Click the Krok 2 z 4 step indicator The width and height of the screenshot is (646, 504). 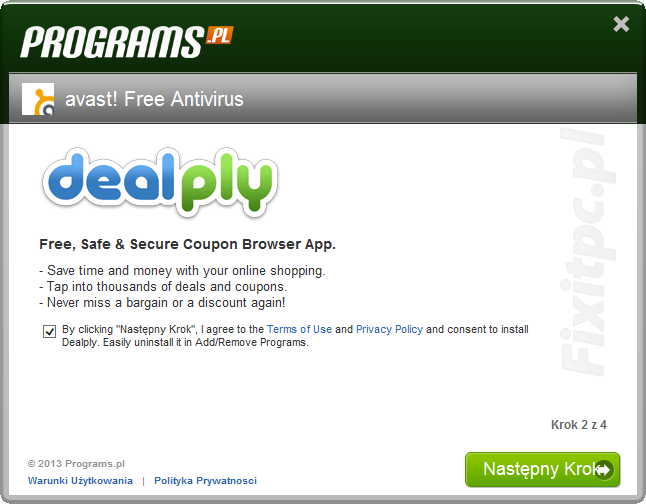[579, 424]
